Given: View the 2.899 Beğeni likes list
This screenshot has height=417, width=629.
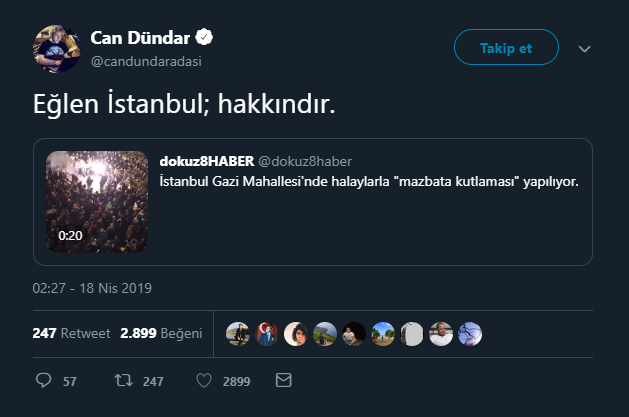Looking at the screenshot, I should (161, 334).
